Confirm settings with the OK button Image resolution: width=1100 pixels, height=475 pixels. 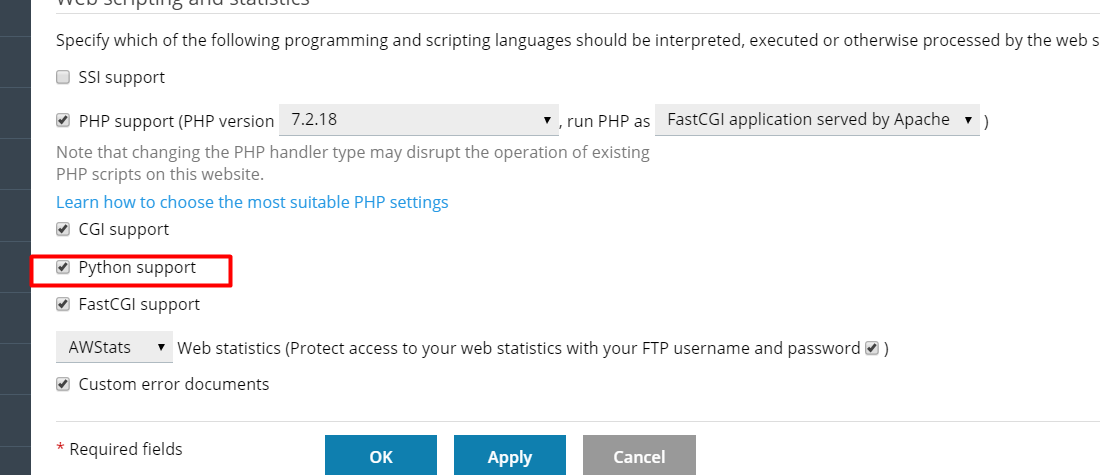coord(381,456)
